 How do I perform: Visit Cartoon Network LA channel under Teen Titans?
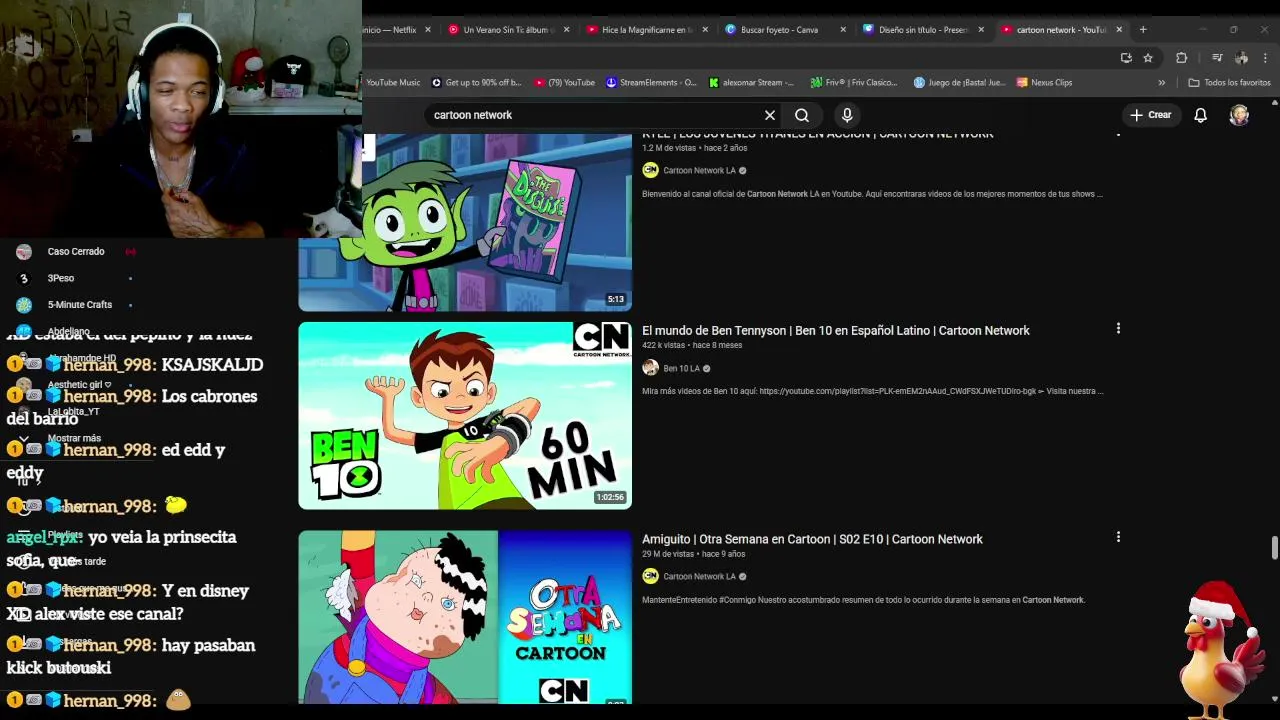[x=699, y=171]
